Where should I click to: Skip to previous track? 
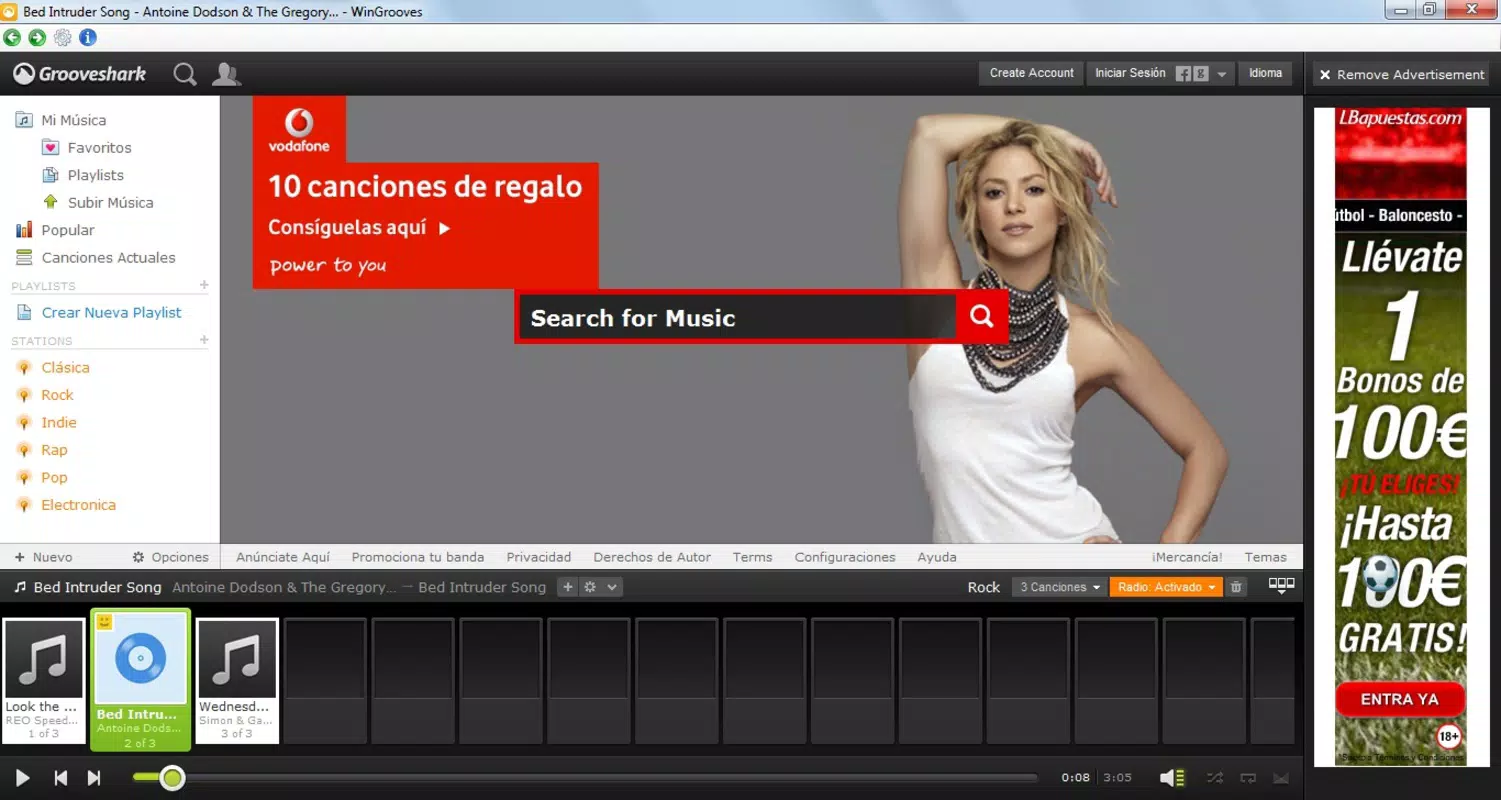[x=60, y=777]
